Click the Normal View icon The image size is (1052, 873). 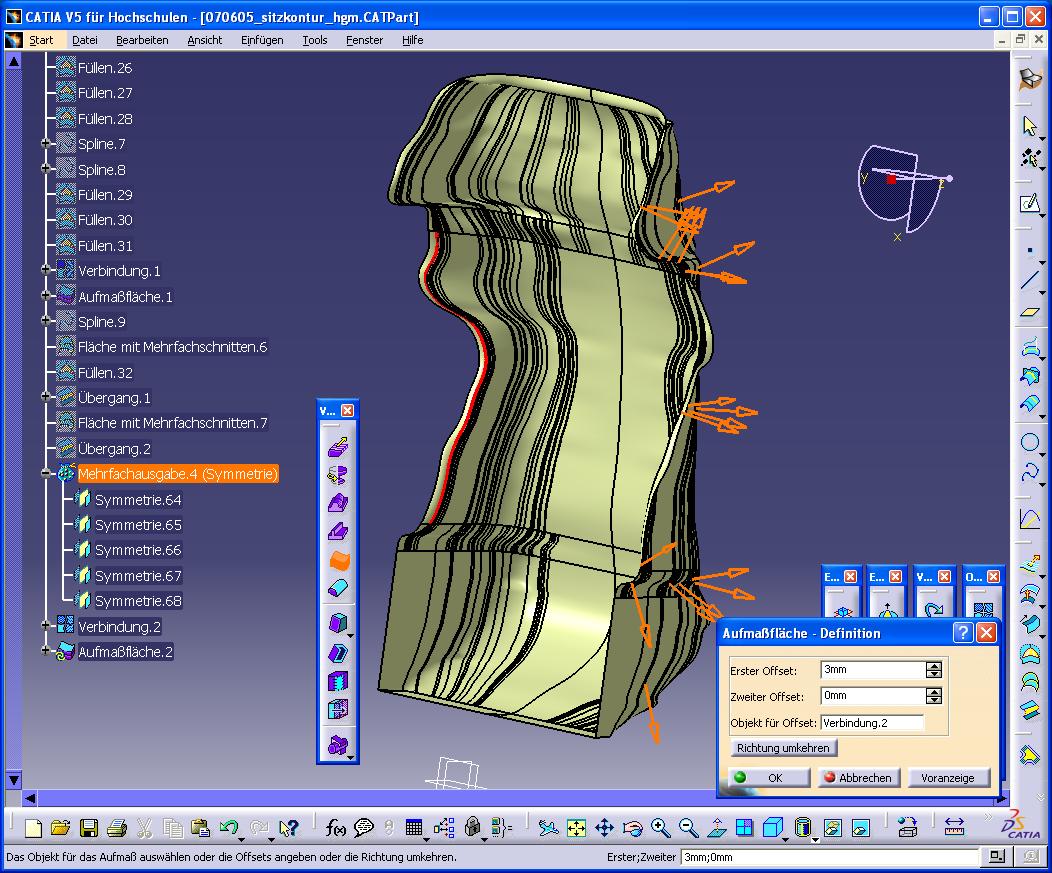[717, 828]
